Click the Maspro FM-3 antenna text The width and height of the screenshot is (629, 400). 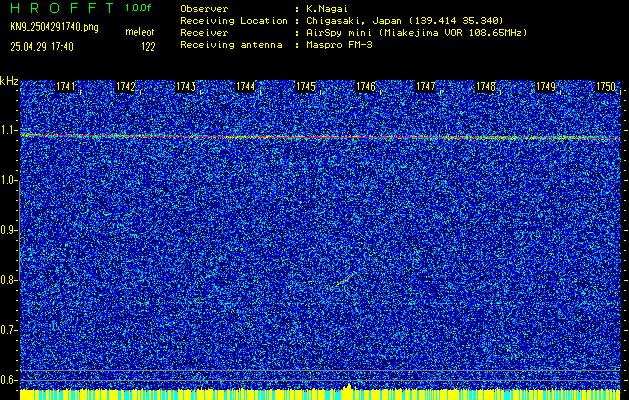click(339, 45)
